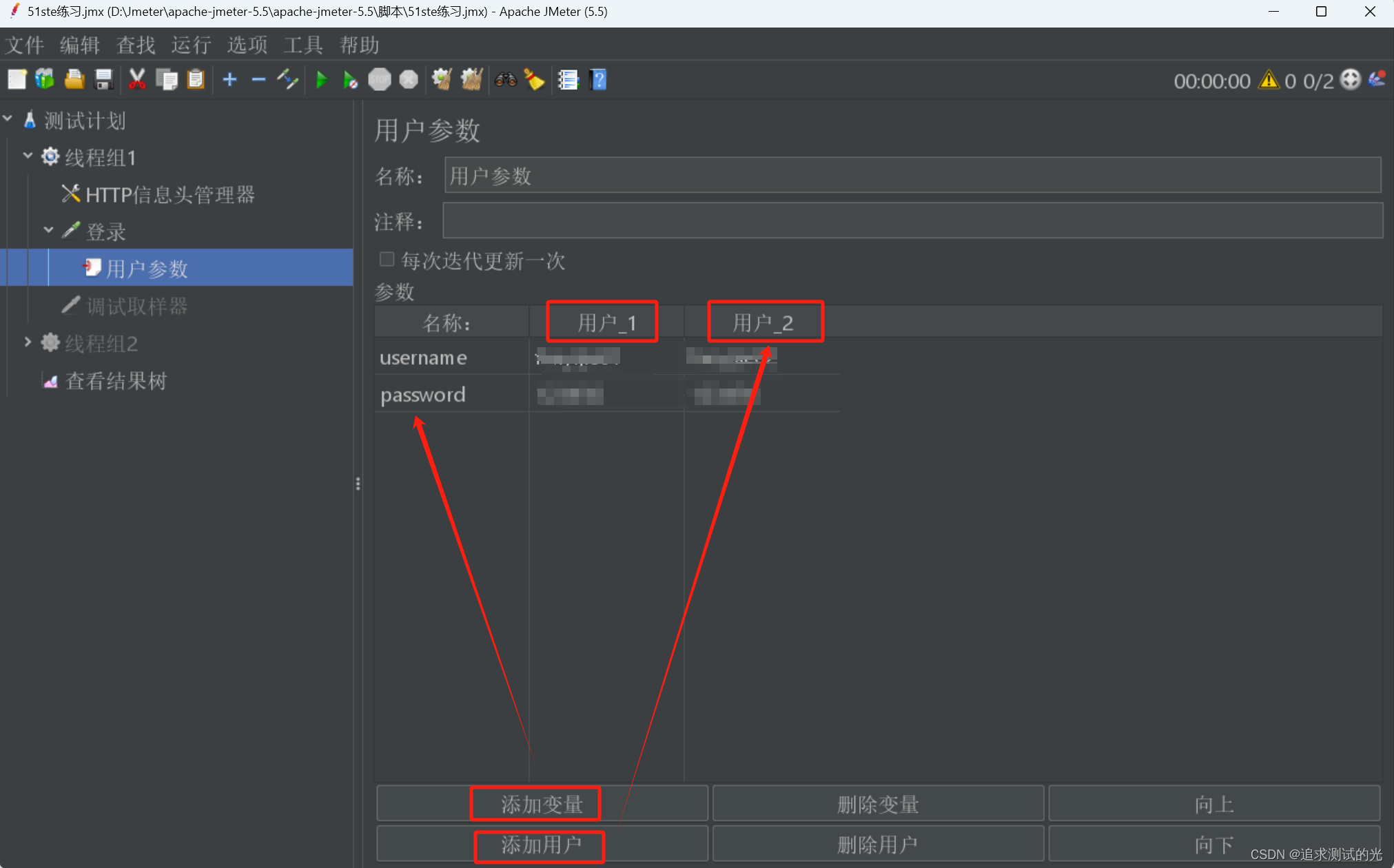Click the 注释 input field
The image size is (1394, 868).
[x=912, y=220]
